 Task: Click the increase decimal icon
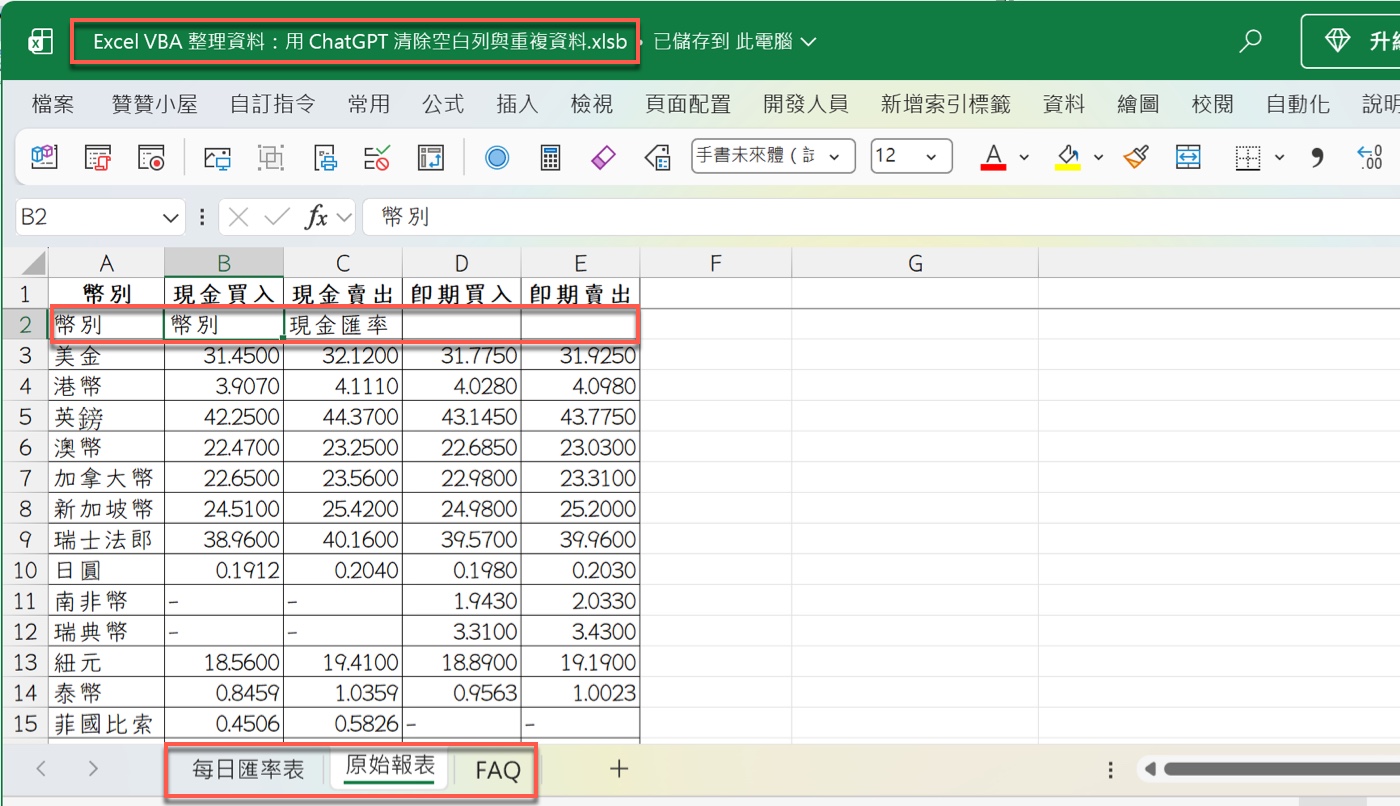[1369, 157]
